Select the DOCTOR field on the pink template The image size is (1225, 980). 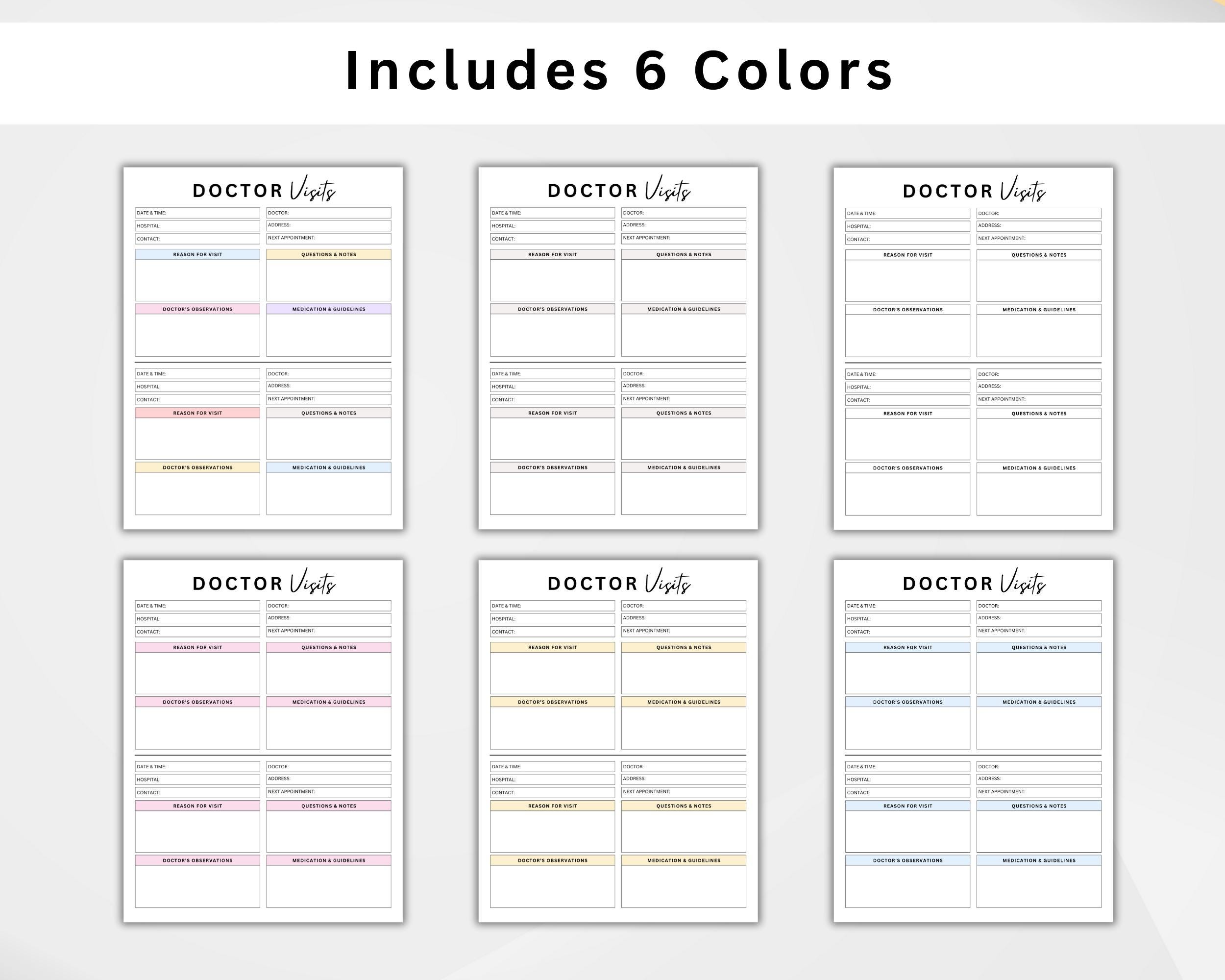[x=328, y=606]
